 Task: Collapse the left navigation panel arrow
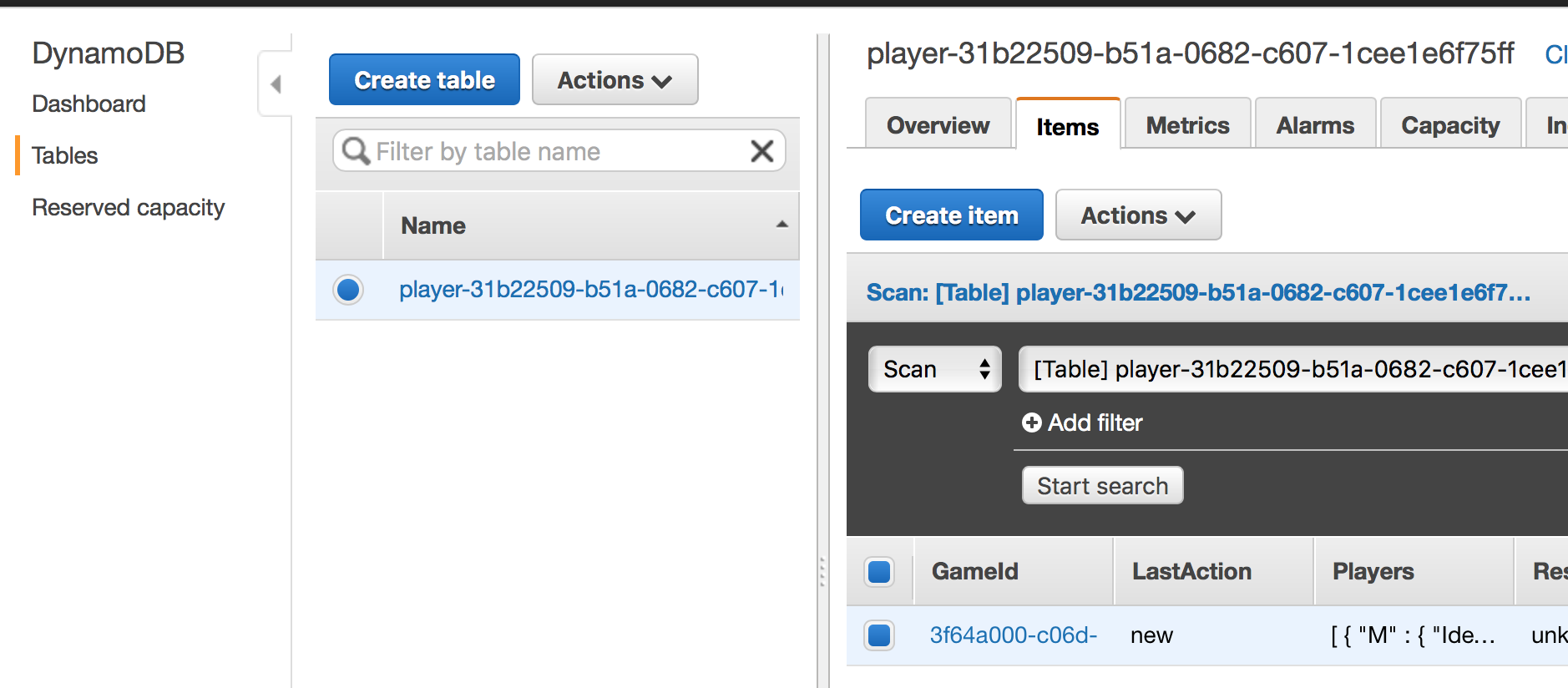point(276,83)
